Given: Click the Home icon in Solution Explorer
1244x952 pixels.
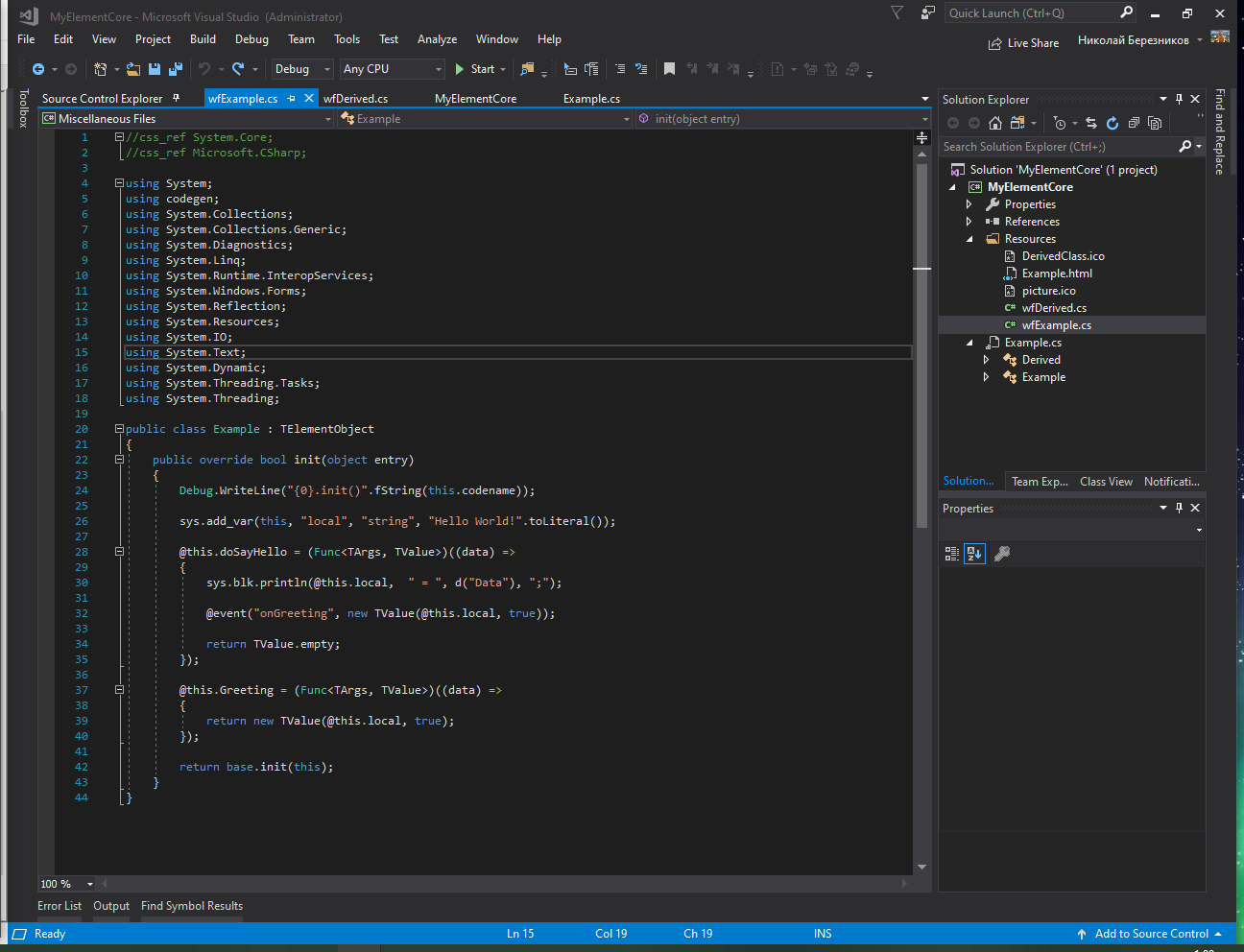Looking at the screenshot, I should click(995, 123).
